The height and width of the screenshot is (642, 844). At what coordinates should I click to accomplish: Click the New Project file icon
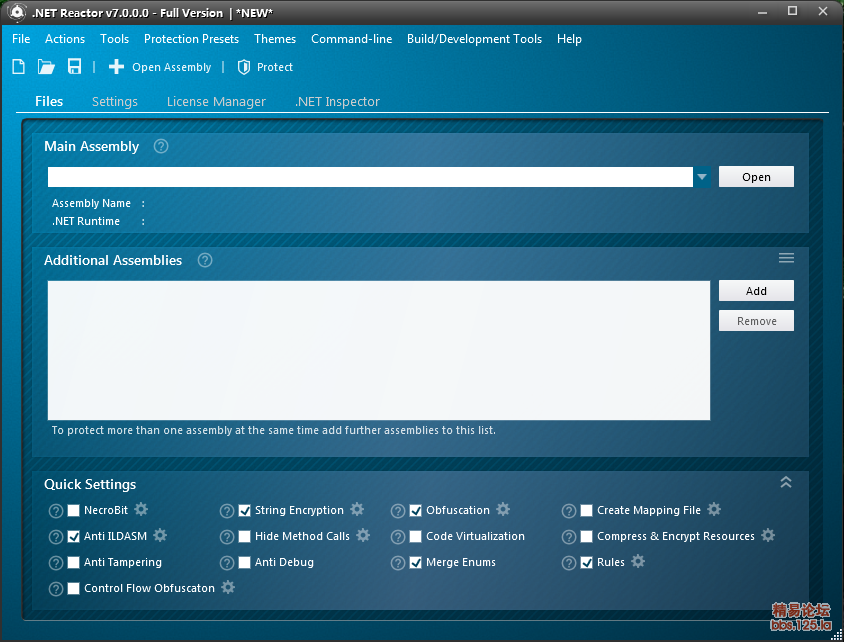pyautogui.click(x=19, y=67)
